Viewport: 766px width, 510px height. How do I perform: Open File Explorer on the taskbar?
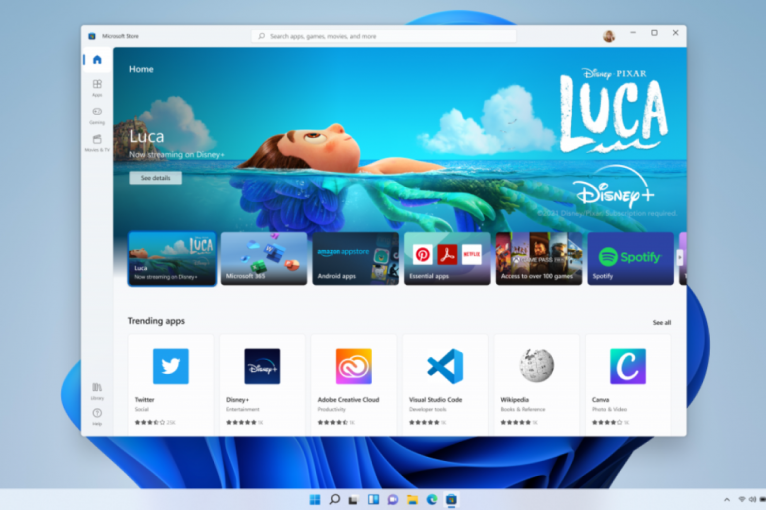click(x=412, y=499)
